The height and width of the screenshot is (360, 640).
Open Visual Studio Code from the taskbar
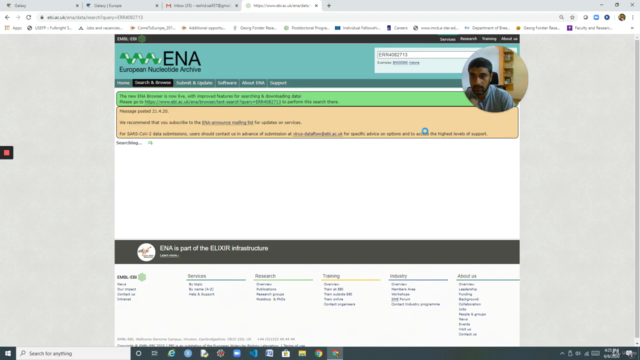click(x=253, y=353)
